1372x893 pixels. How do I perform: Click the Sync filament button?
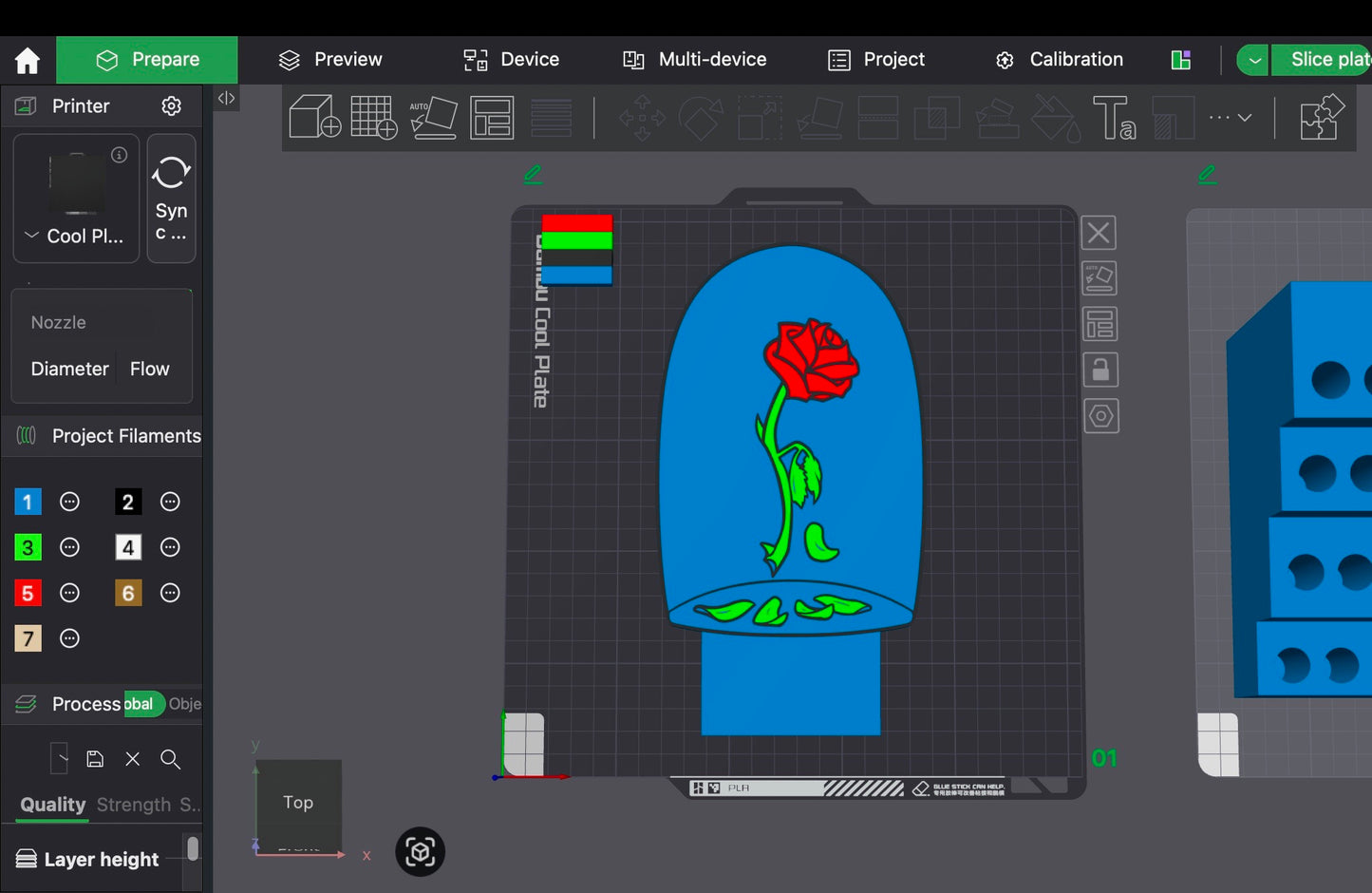(172, 198)
